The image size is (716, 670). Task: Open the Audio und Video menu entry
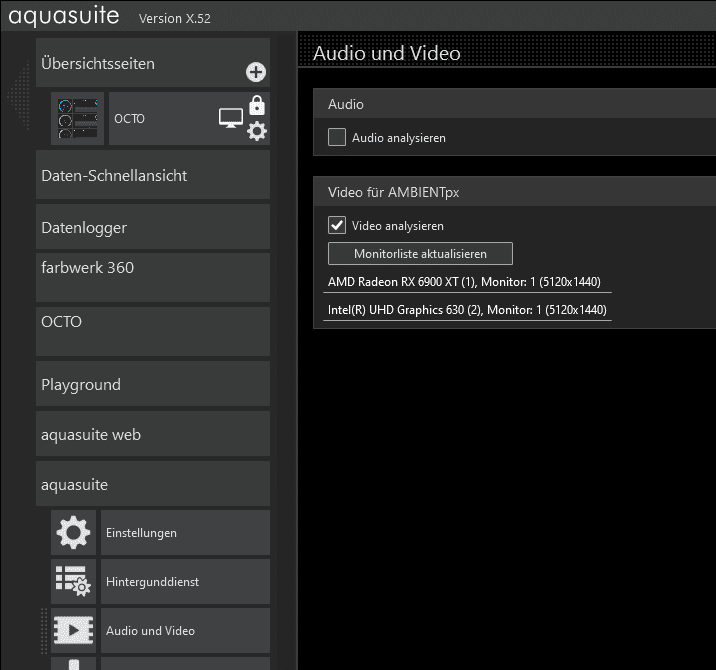point(185,630)
